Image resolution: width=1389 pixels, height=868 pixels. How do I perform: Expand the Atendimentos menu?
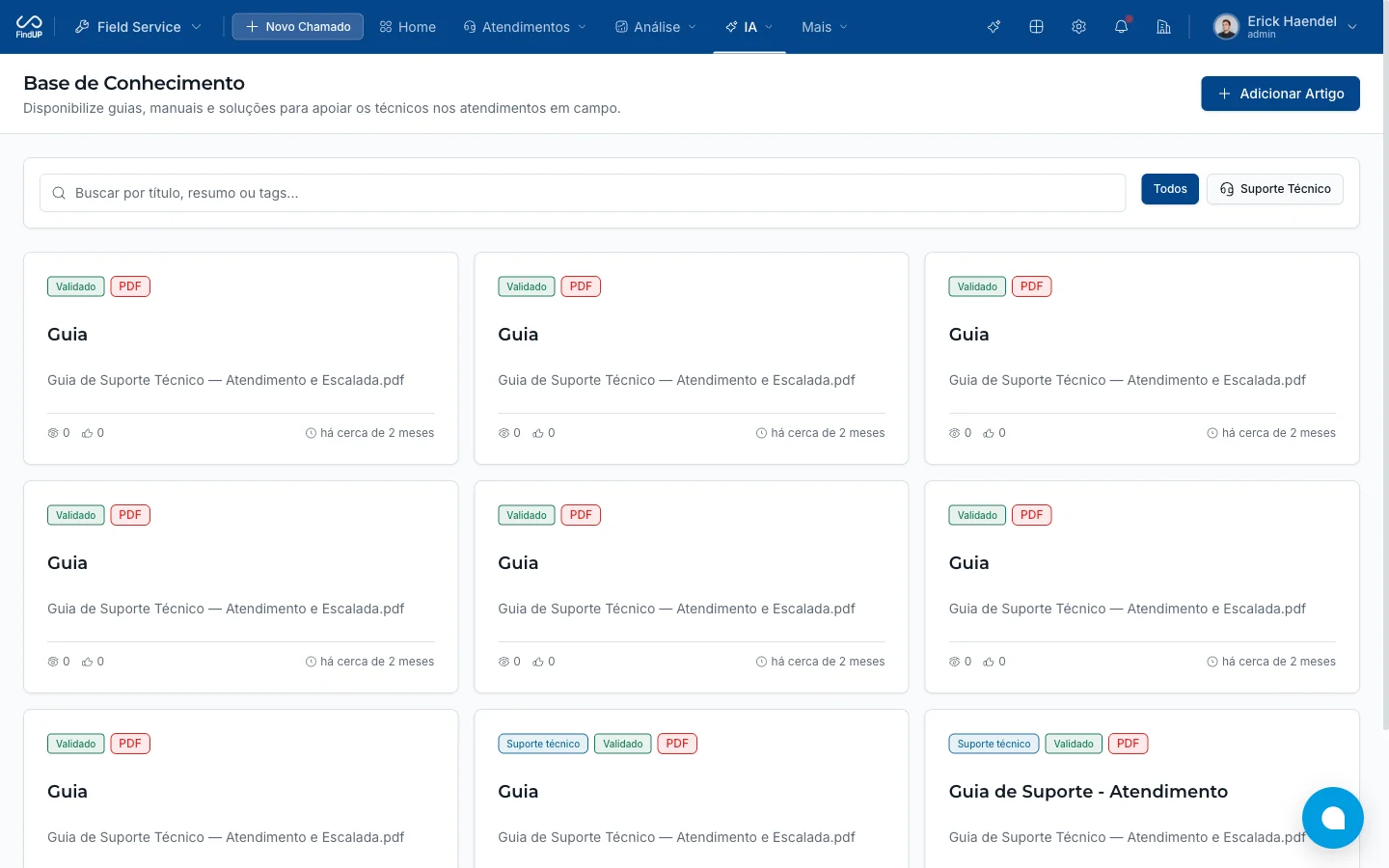525,27
